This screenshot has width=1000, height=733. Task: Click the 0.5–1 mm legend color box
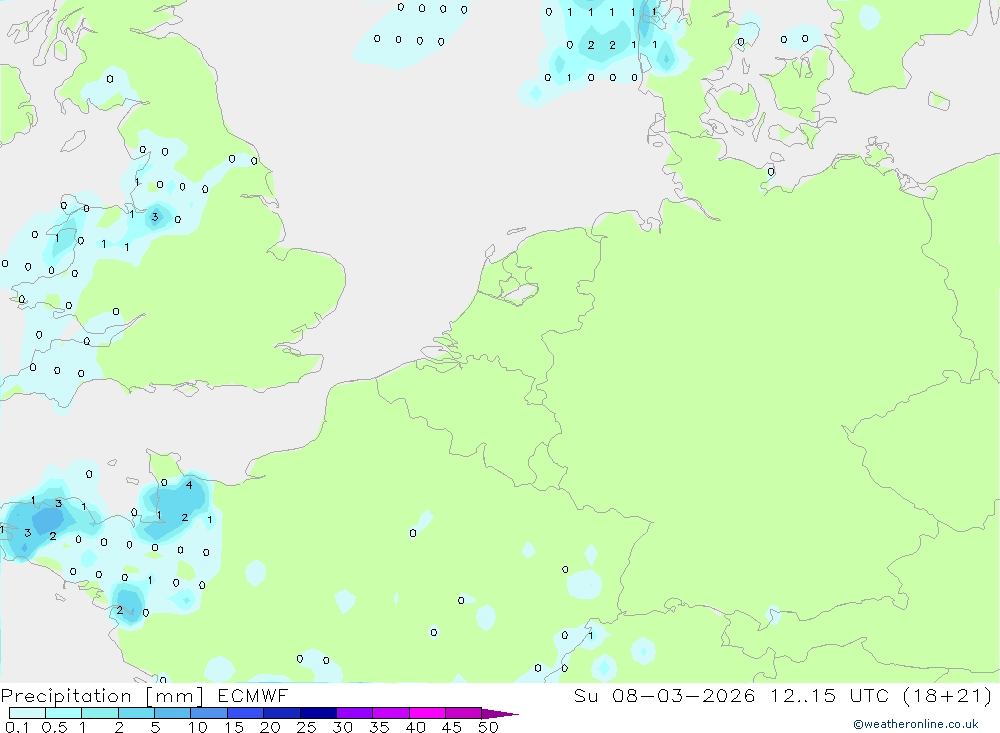64,713
